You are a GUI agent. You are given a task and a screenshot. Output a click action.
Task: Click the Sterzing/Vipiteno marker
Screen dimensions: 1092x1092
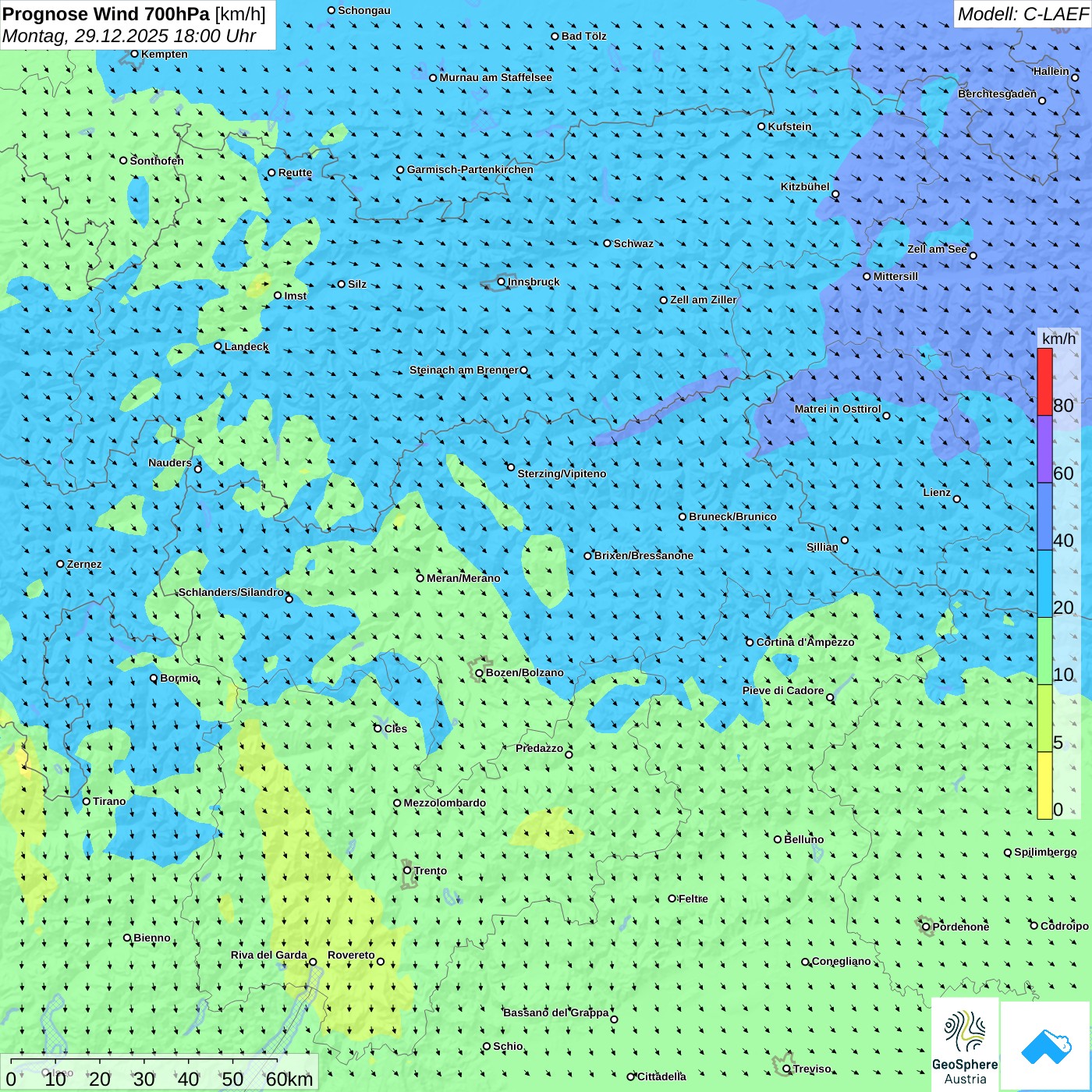(512, 467)
